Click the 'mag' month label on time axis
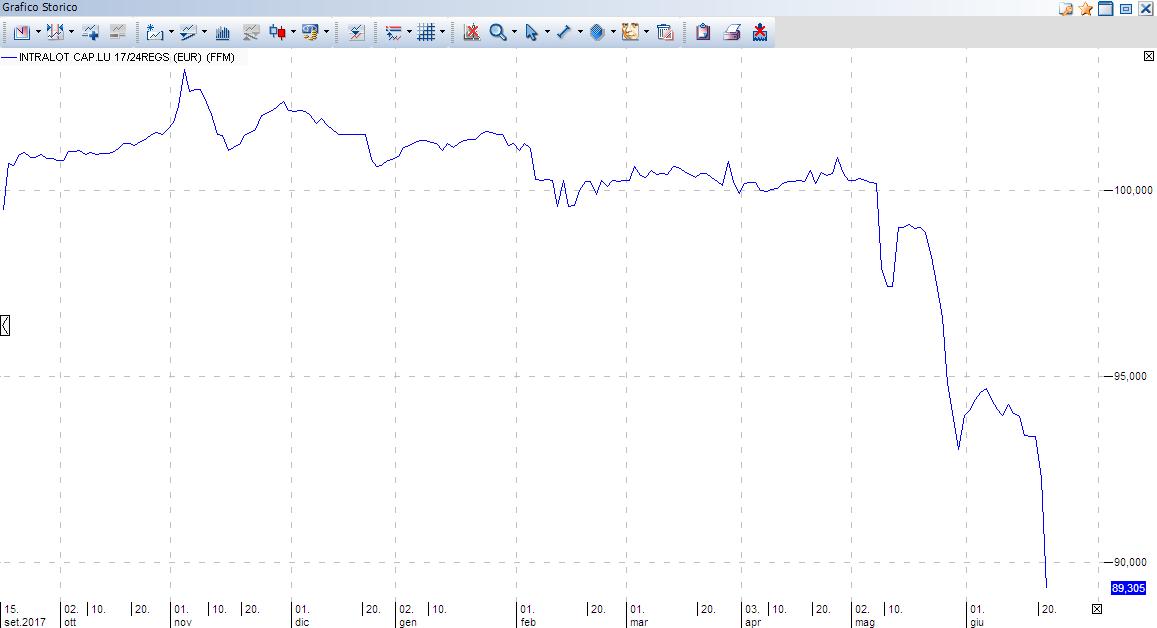 pyautogui.click(x=865, y=622)
